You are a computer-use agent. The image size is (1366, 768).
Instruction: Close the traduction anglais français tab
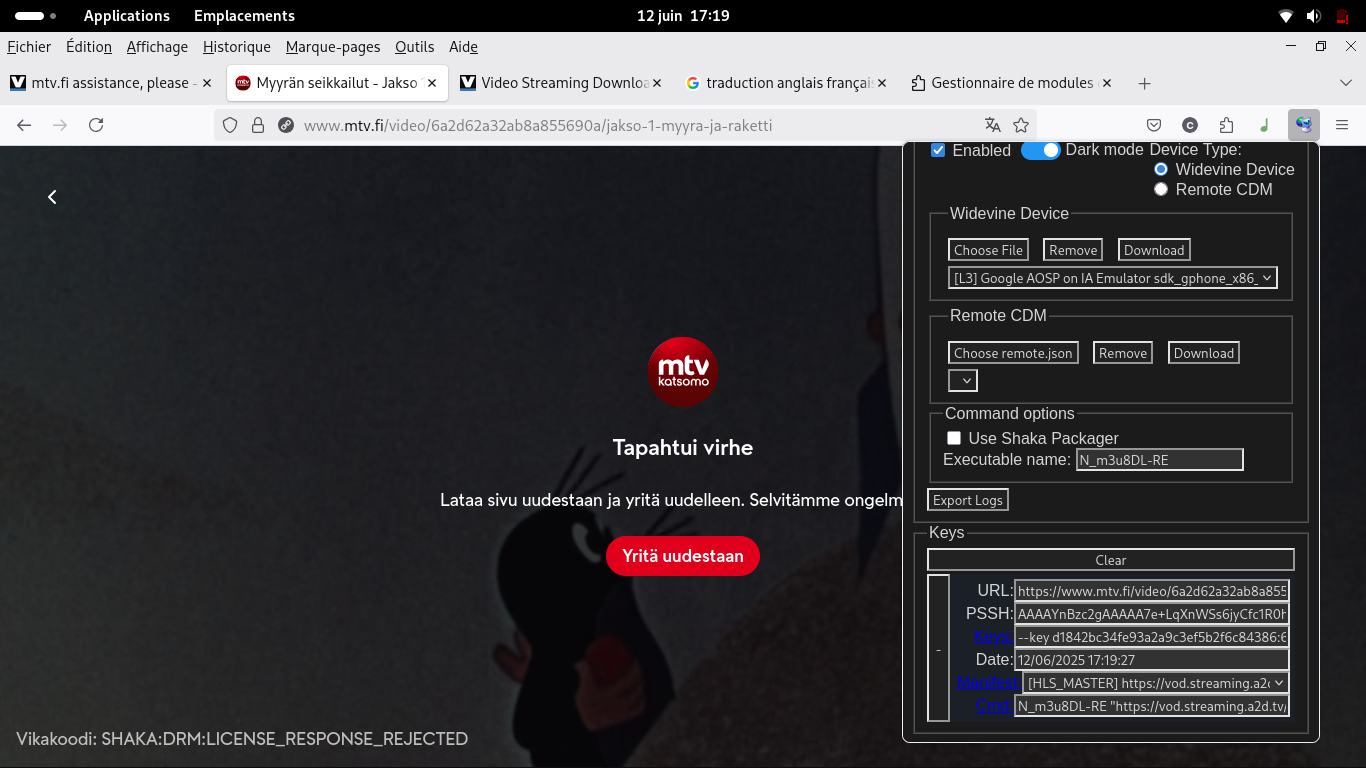point(882,83)
